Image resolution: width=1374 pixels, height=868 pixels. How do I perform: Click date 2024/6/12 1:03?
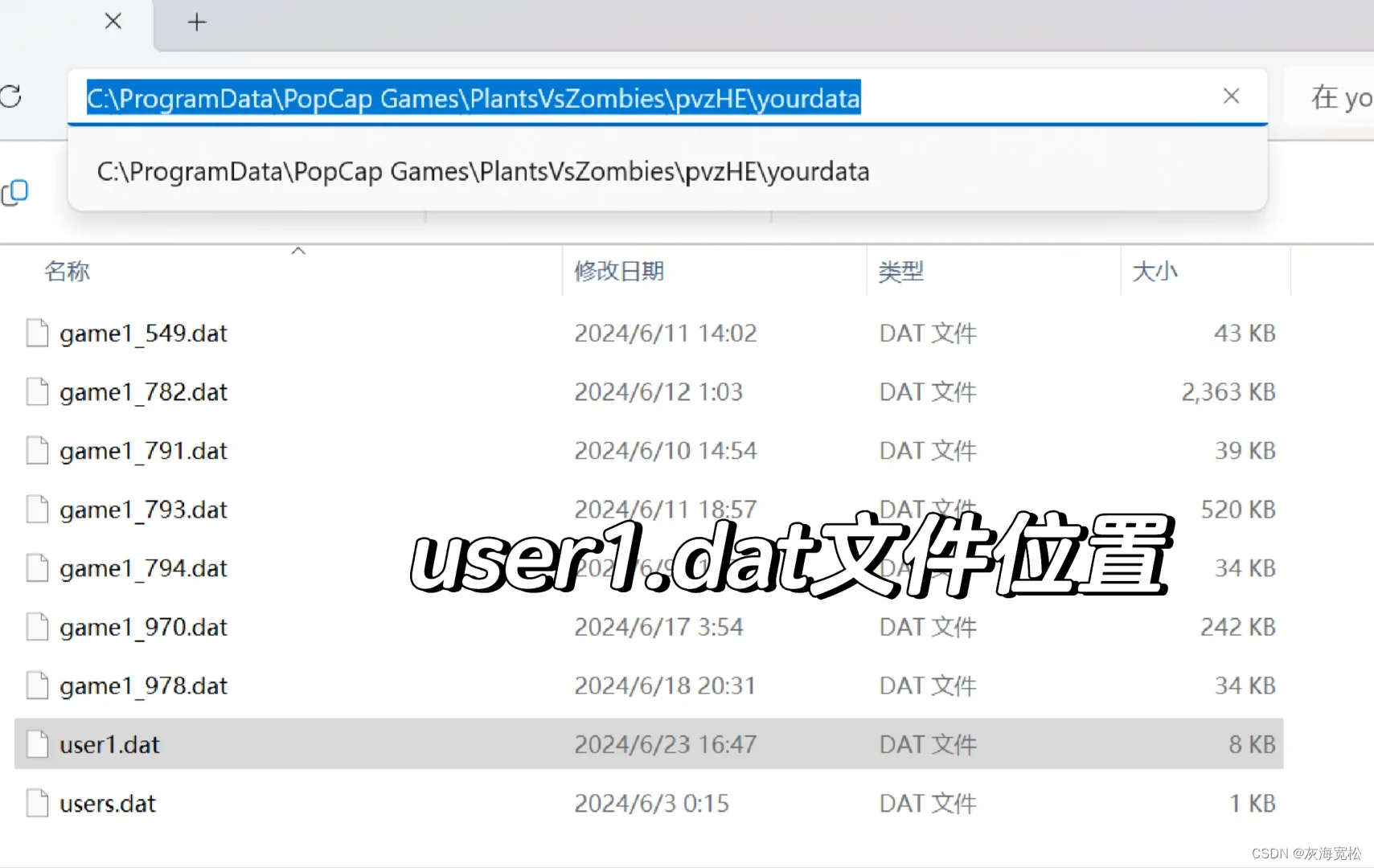coord(658,392)
